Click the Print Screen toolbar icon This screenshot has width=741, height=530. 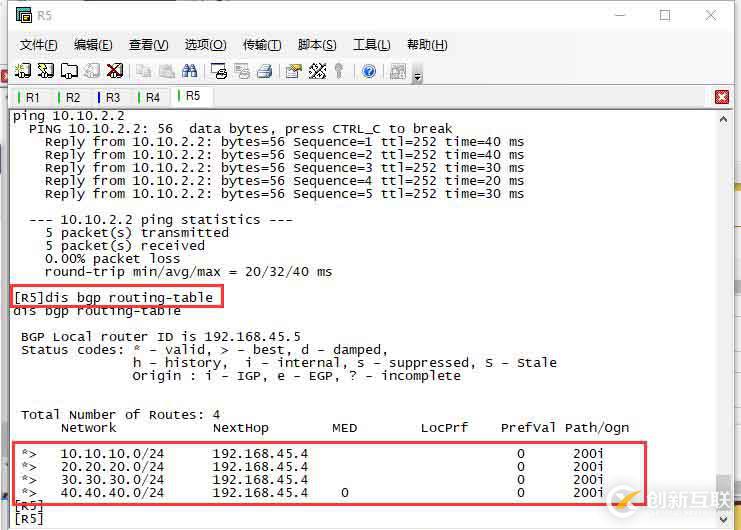tap(218, 71)
